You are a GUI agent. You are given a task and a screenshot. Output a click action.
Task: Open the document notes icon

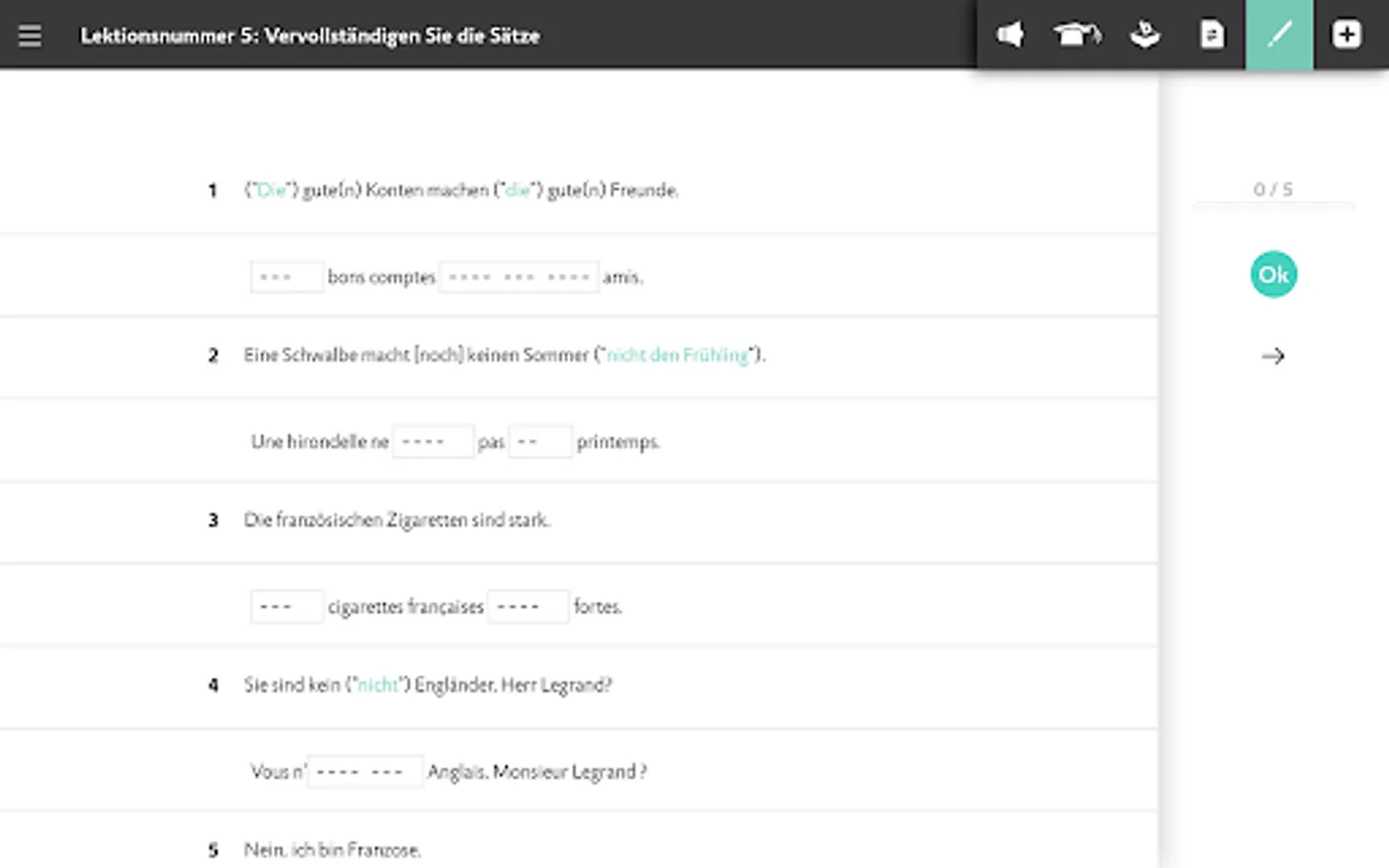(1212, 35)
